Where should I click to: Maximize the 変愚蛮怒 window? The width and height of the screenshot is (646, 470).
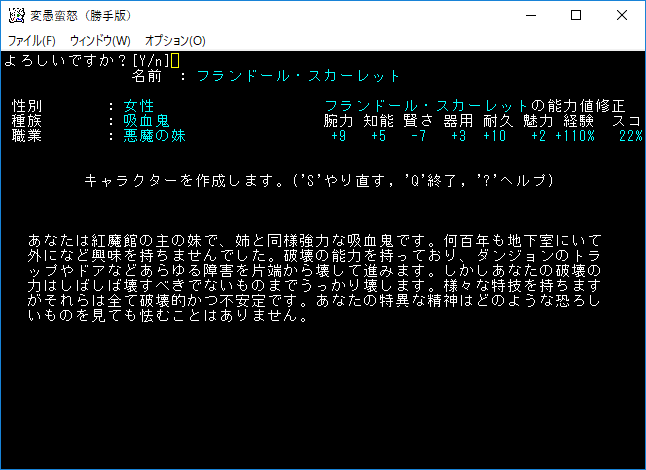pos(575,16)
